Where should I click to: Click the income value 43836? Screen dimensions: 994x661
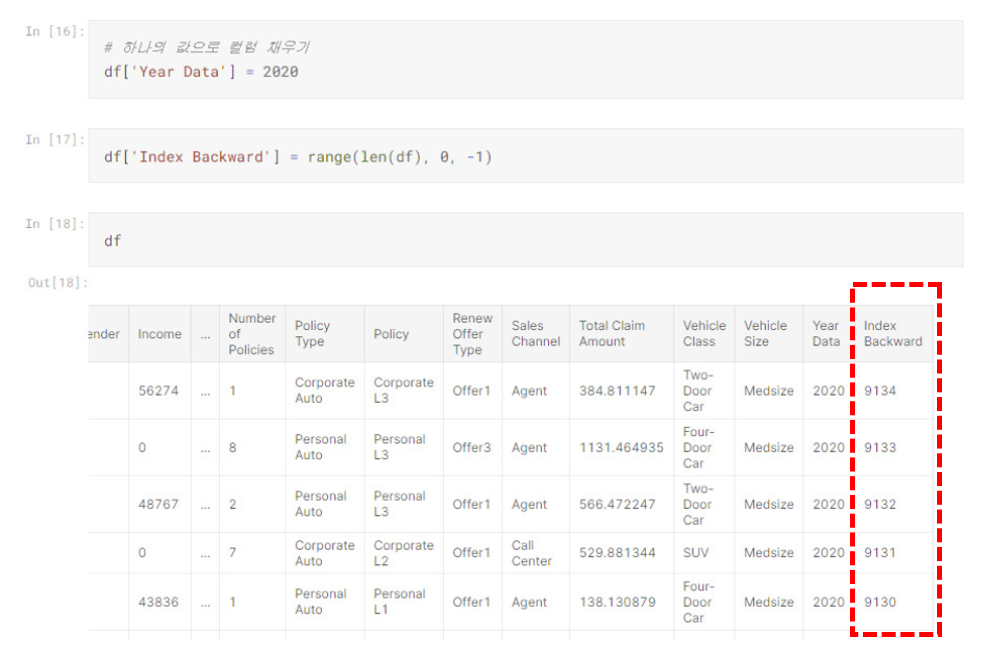coord(158,602)
